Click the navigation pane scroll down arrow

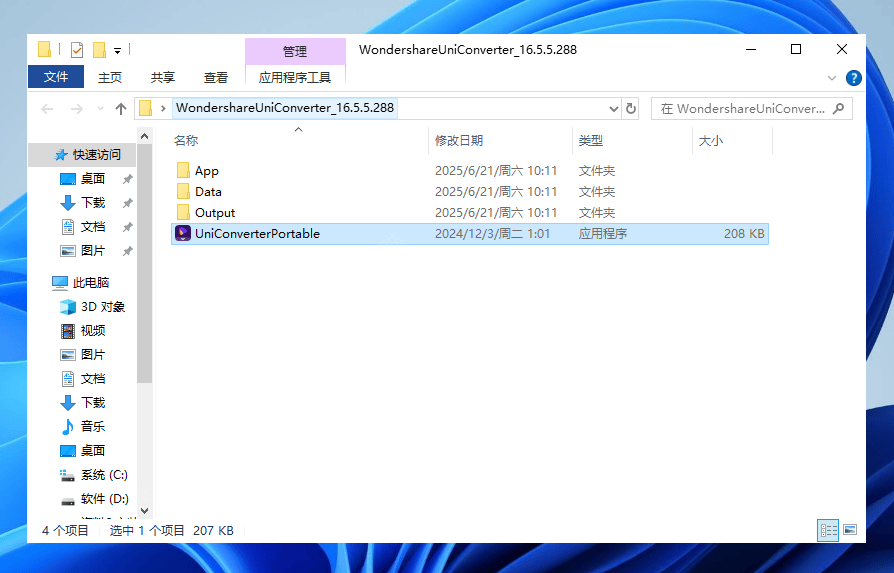coord(144,511)
